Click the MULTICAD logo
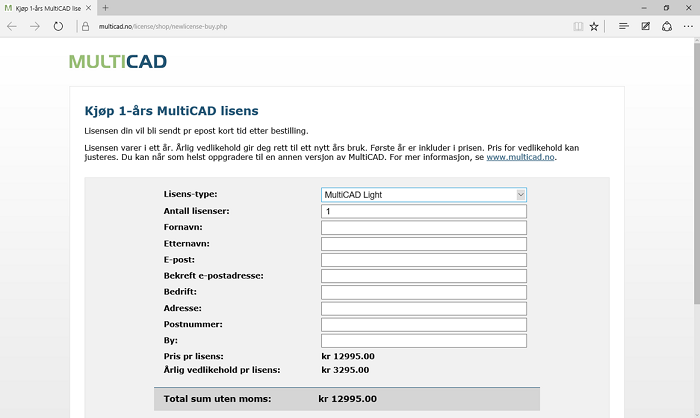The image size is (700, 418). (x=118, y=62)
